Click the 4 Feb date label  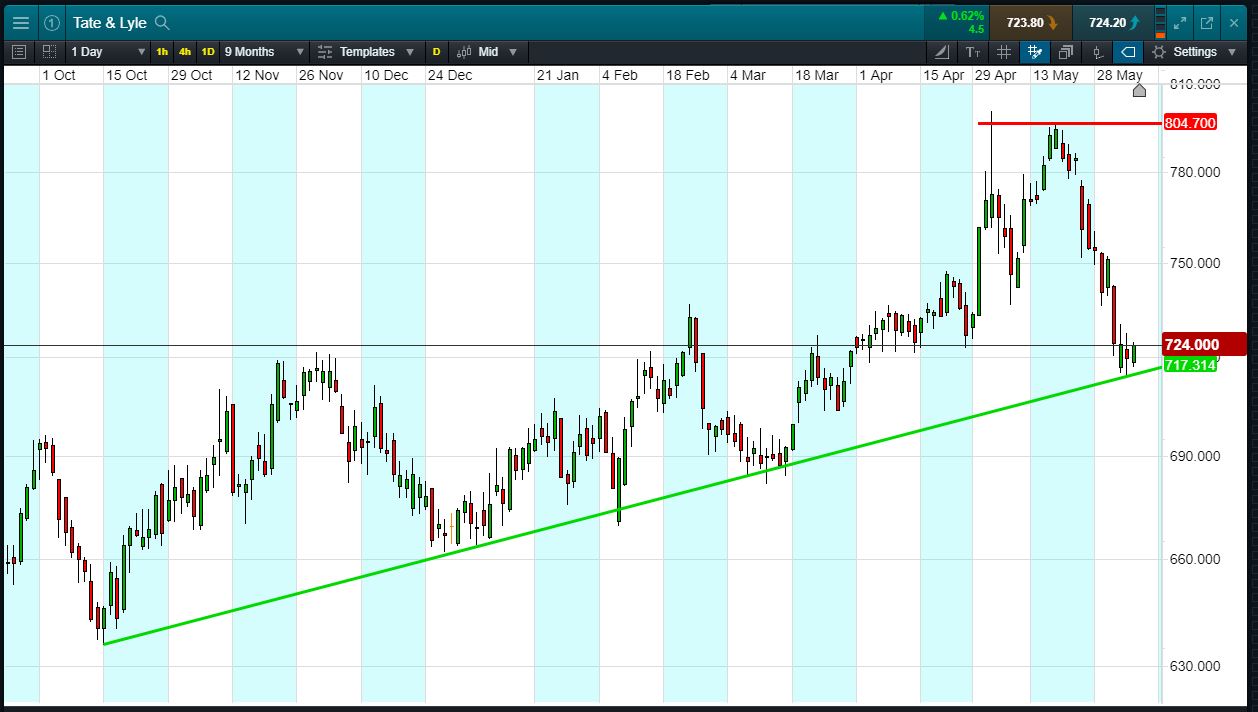click(x=619, y=75)
